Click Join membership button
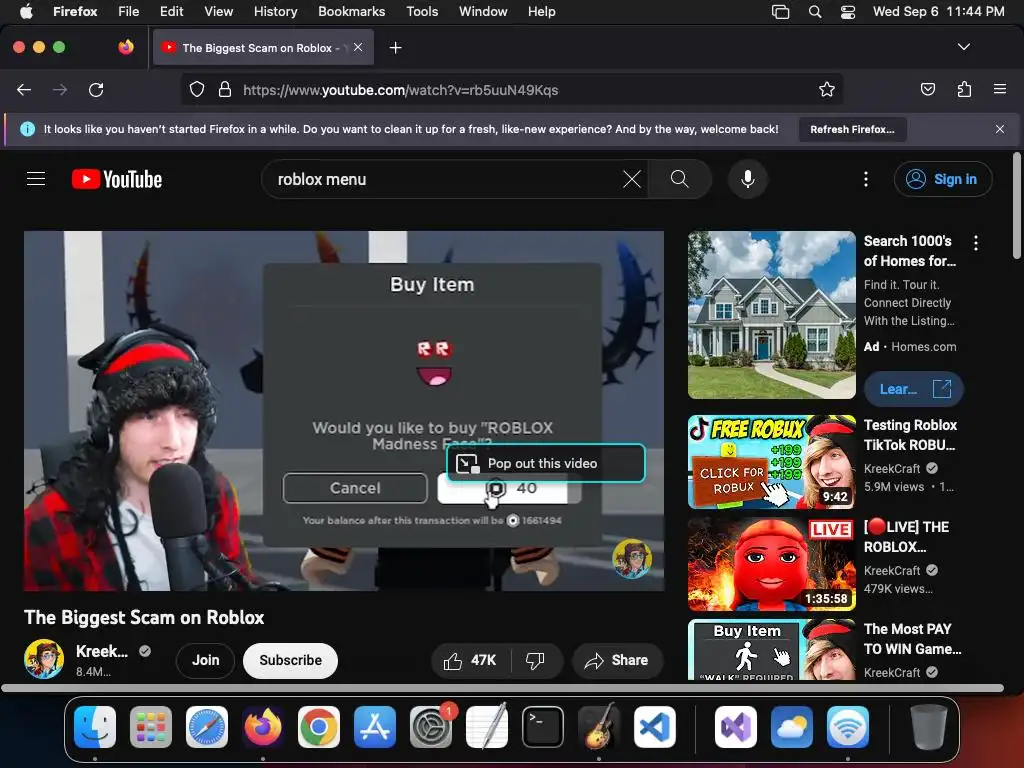This screenshot has height=768, width=1024. [x=206, y=660]
